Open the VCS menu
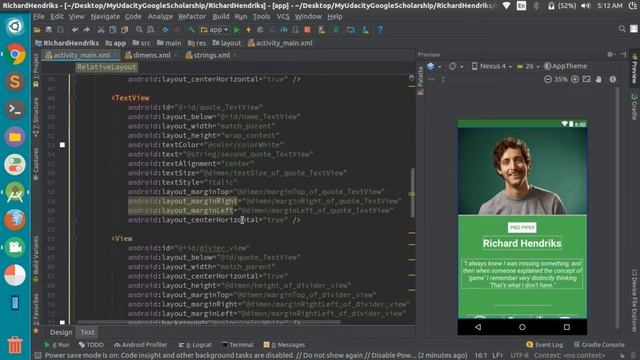640x360 pixels. [283, 17]
